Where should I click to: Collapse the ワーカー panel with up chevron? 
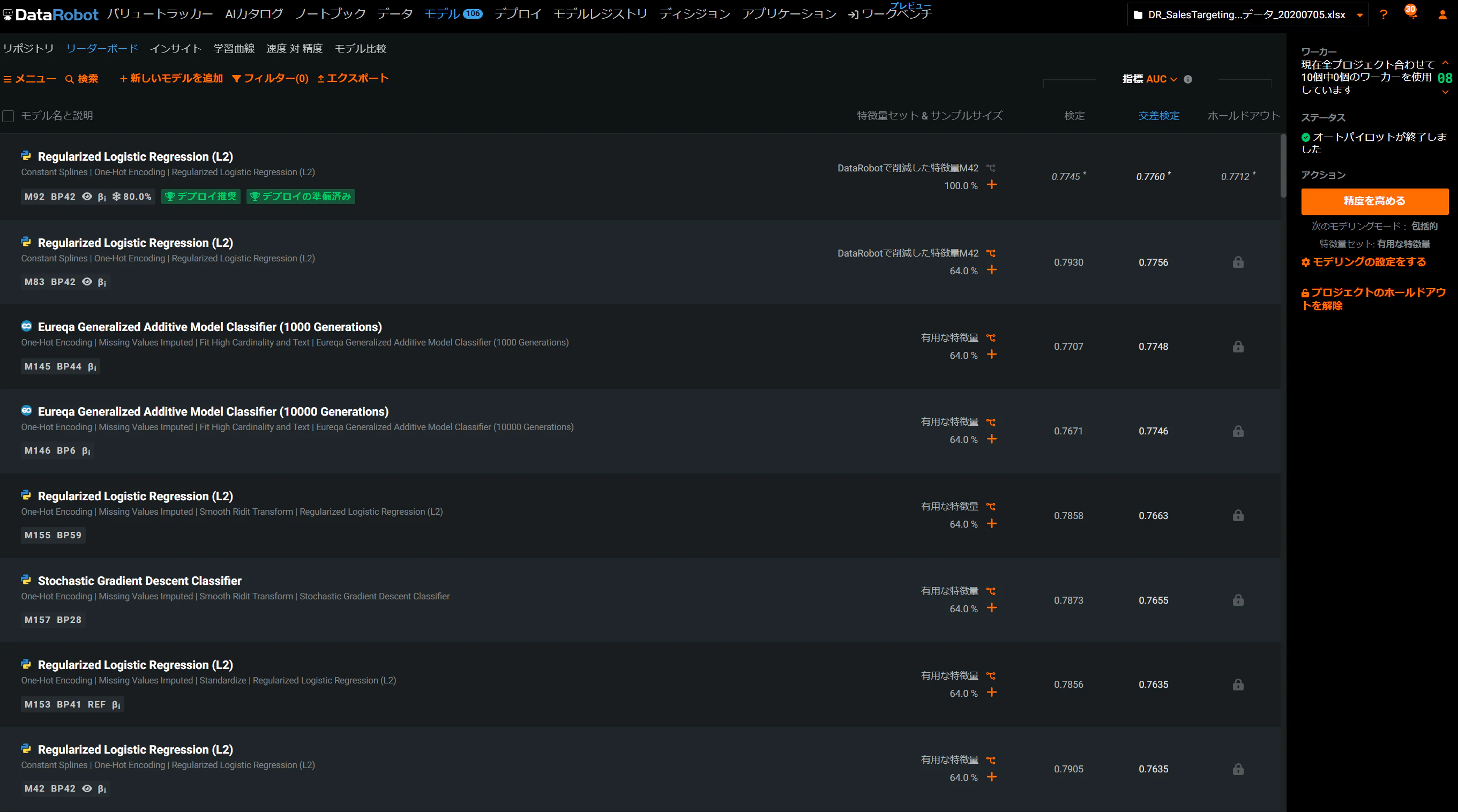click(x=1445, y=63)
